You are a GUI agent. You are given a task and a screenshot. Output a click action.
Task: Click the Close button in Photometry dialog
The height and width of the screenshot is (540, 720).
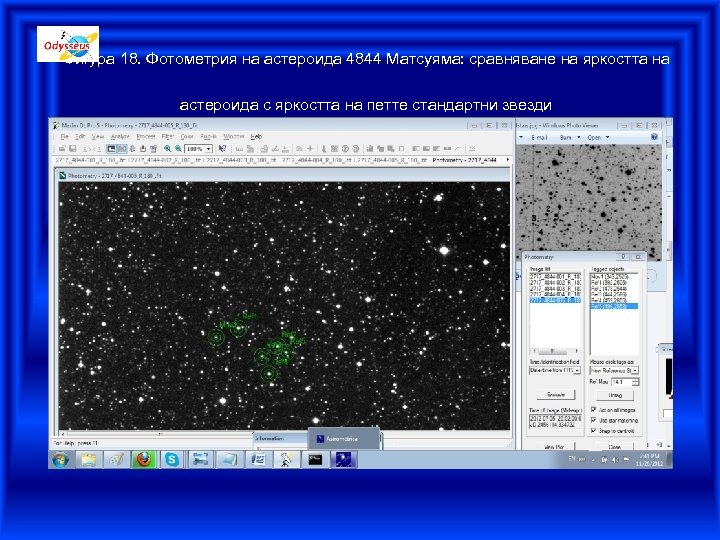pyautogui.click(x=614, y=446)
